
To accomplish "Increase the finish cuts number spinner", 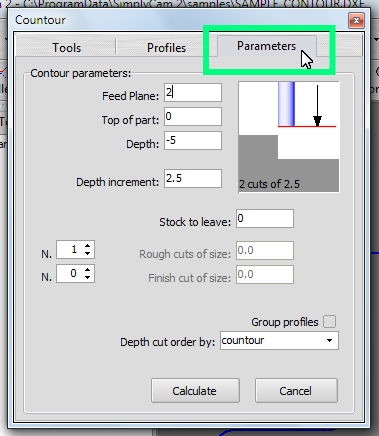I will click(x=87, y=270).
